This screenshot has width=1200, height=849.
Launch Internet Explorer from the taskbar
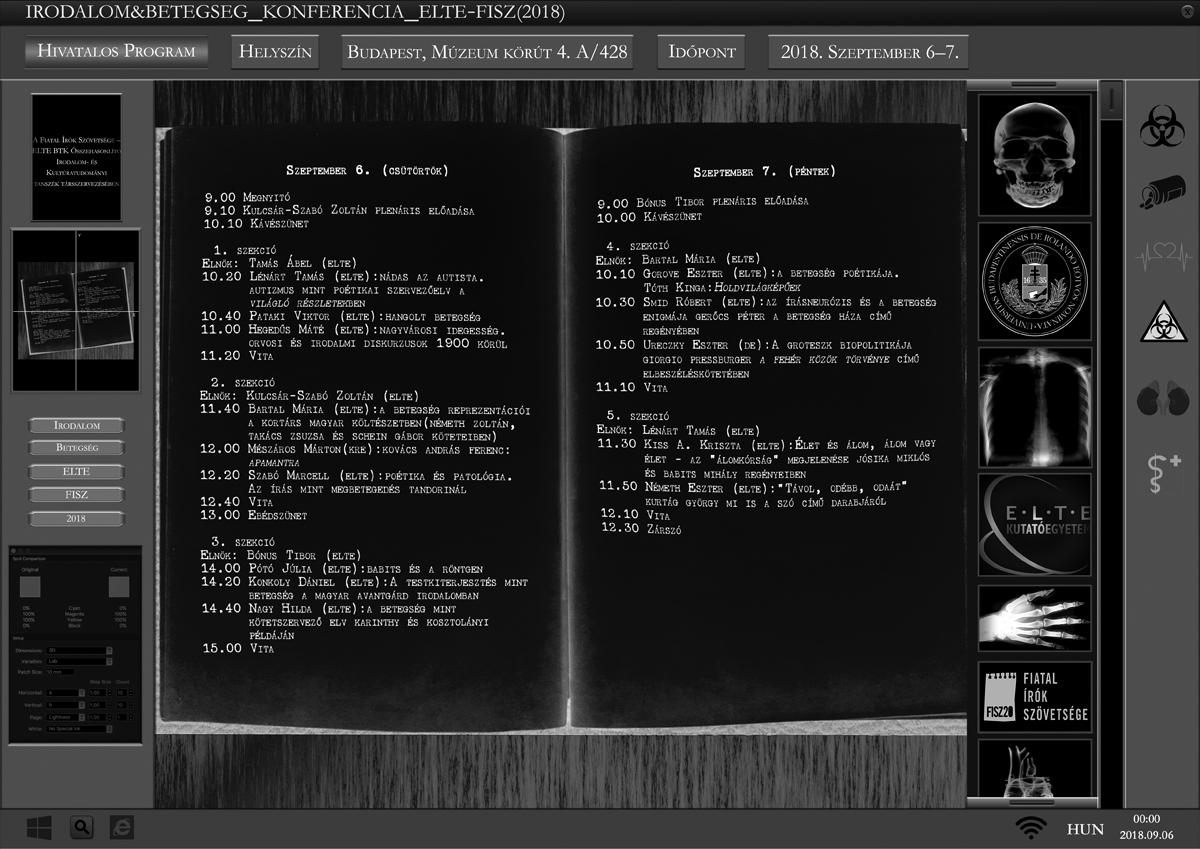[x=120, y=828]
